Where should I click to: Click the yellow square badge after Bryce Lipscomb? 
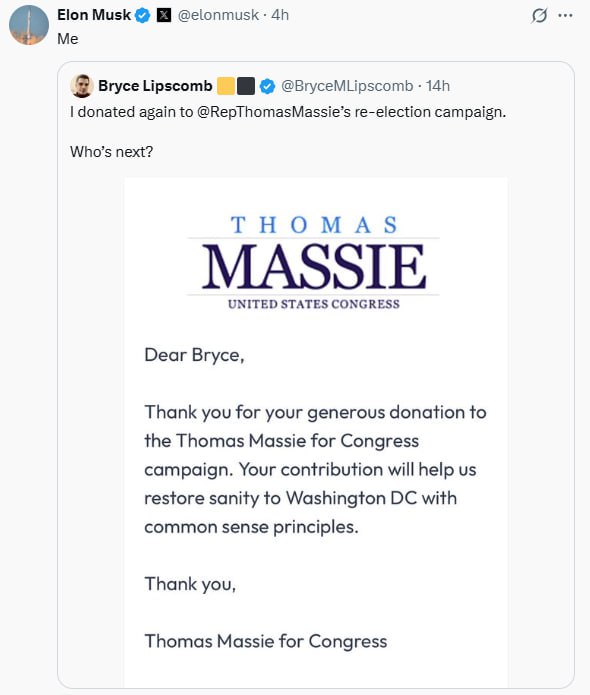click(x=226, y=86)
